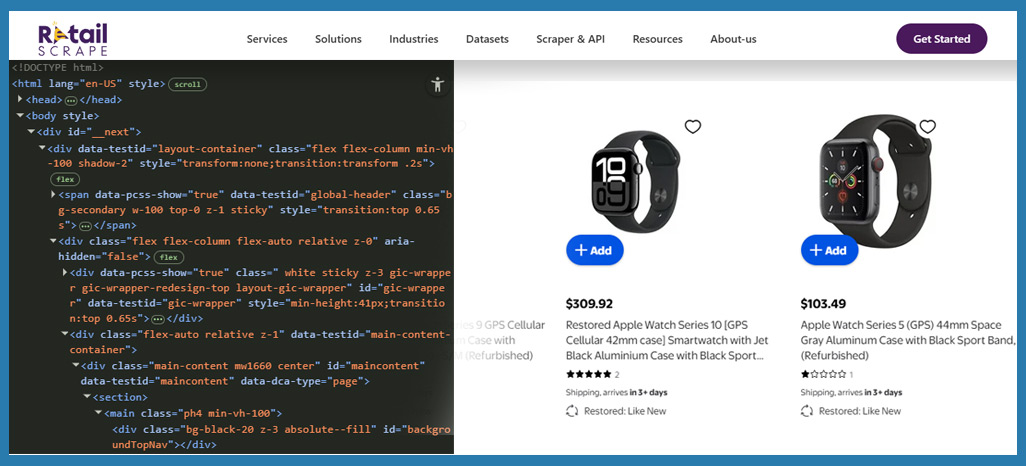
Task: Collapse the div id="__next" node
Action: click(31, 132)
